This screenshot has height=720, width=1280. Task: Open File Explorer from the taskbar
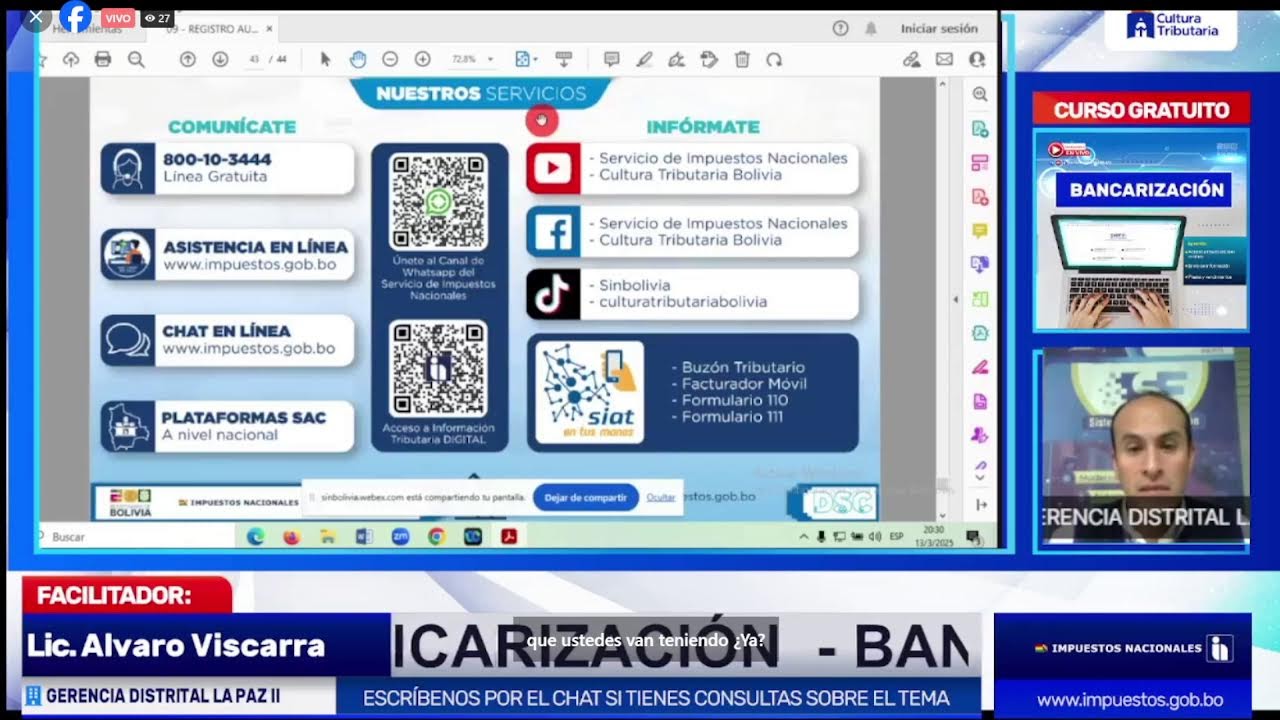point(327,537)
